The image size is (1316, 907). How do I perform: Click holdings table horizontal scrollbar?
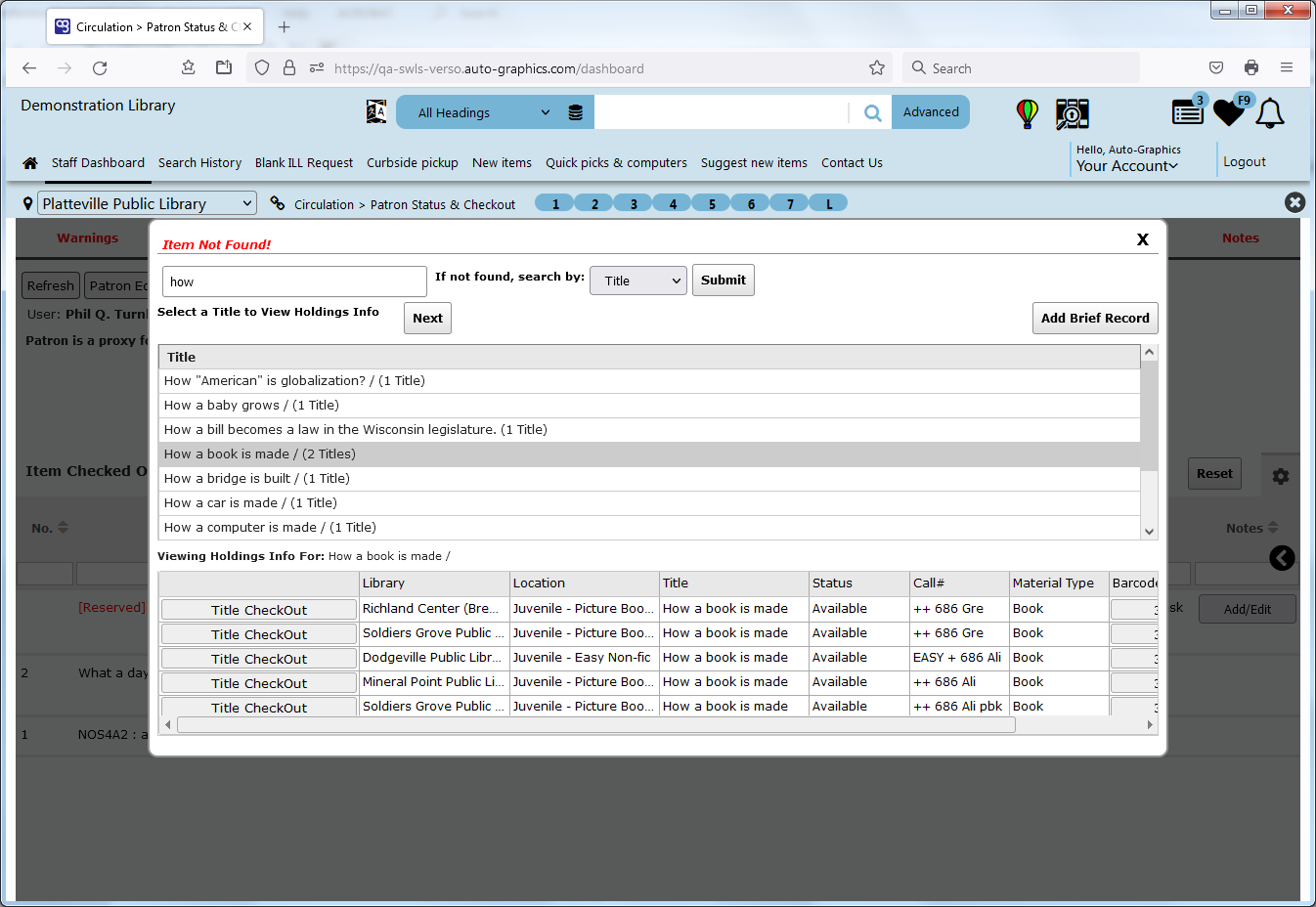pos(595,724)
